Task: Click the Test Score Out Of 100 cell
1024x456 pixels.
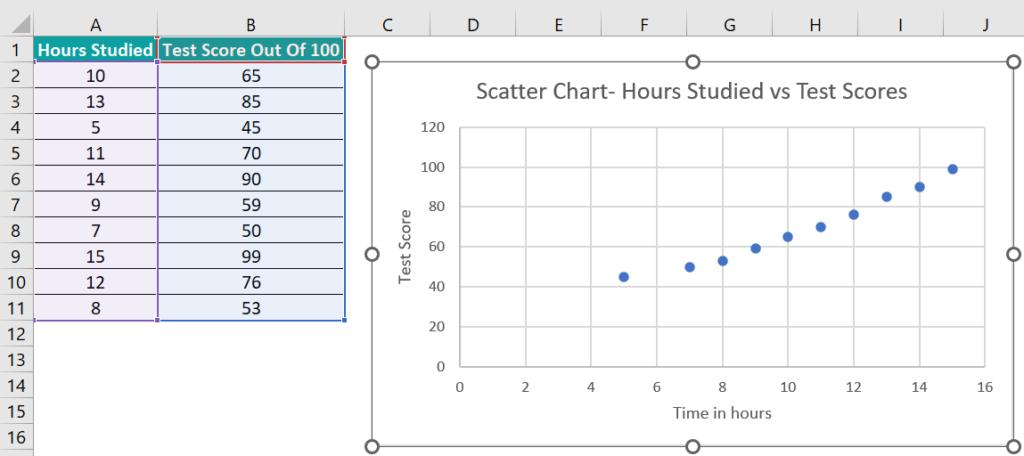Action: pyautogui.click(x=251, y=50)
